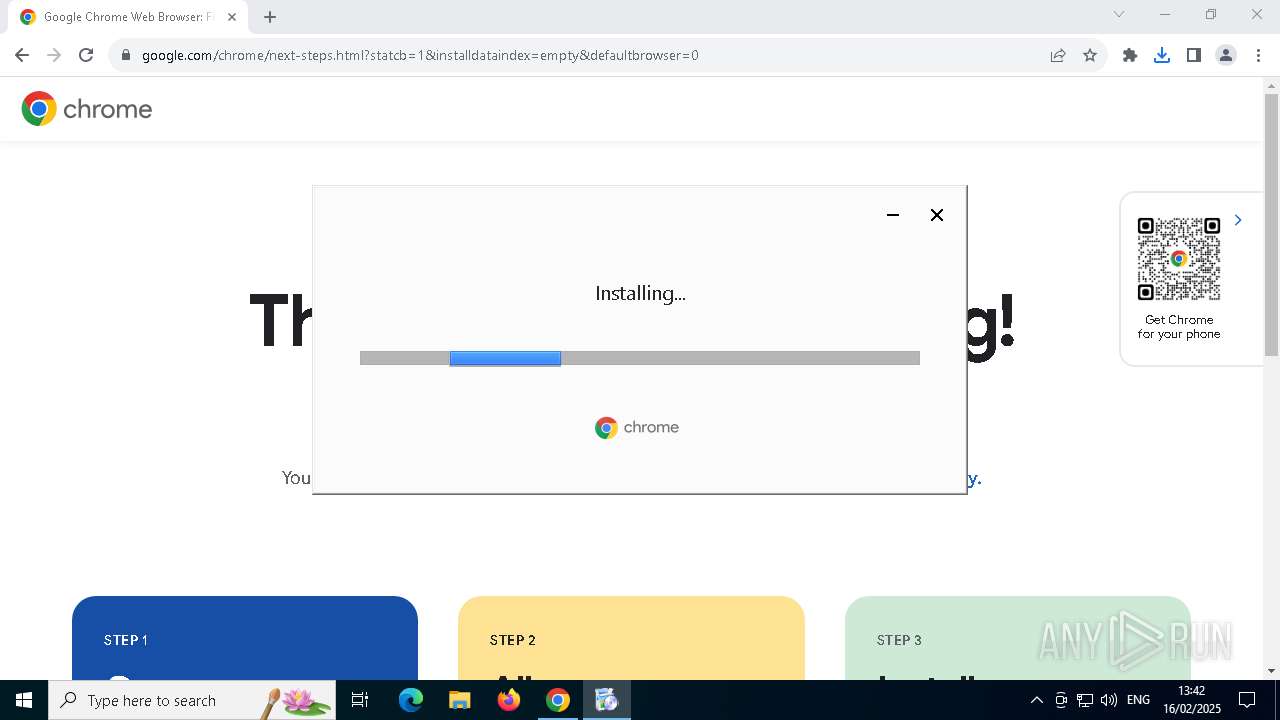
Task: Open the Windows Start menu
Action: pyautogui.click(x=24, y=700)
